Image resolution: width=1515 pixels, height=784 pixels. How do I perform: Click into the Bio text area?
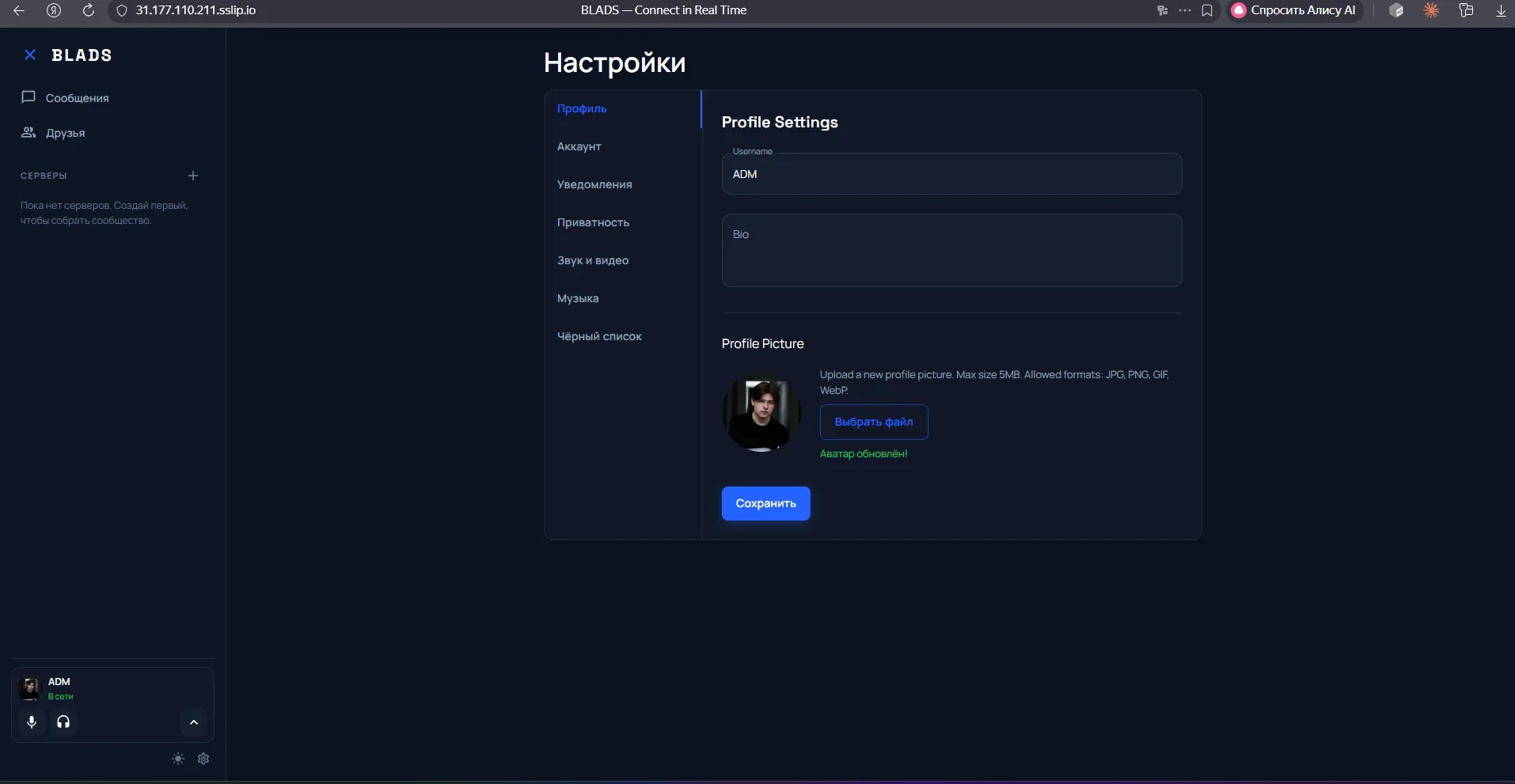tap(951, 250)
